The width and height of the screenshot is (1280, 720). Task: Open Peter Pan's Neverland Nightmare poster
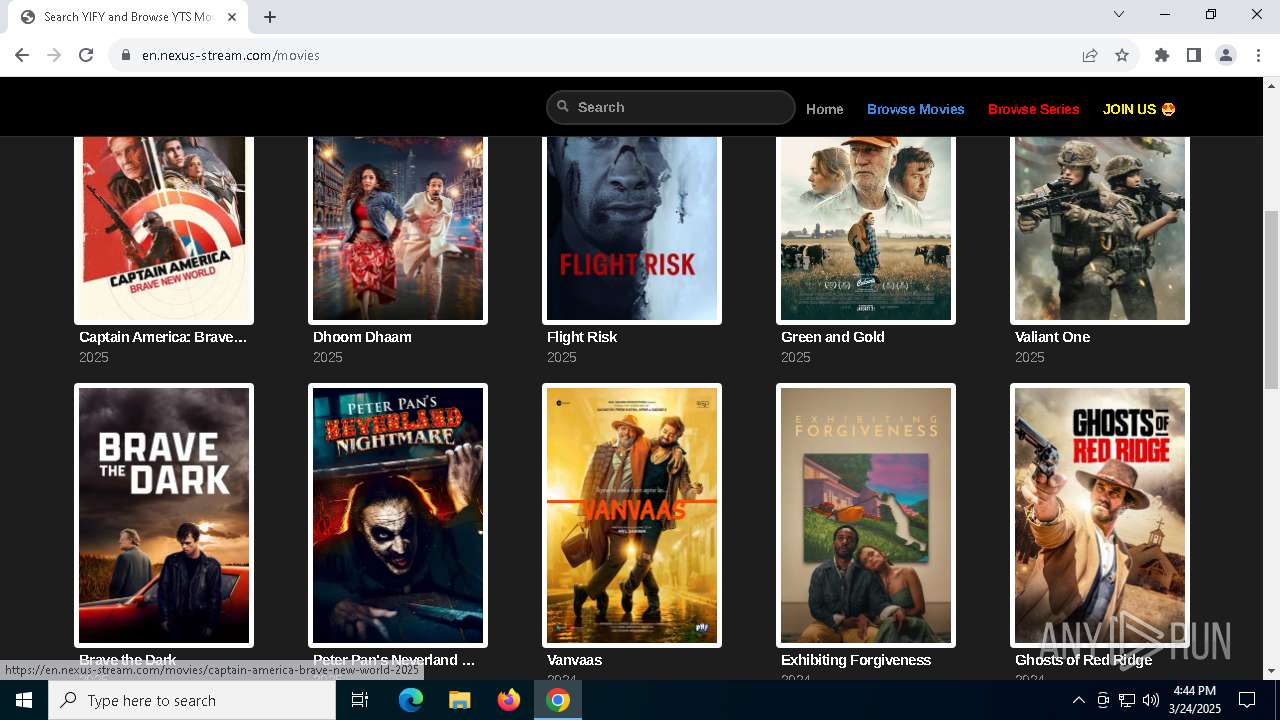point(398,515)
